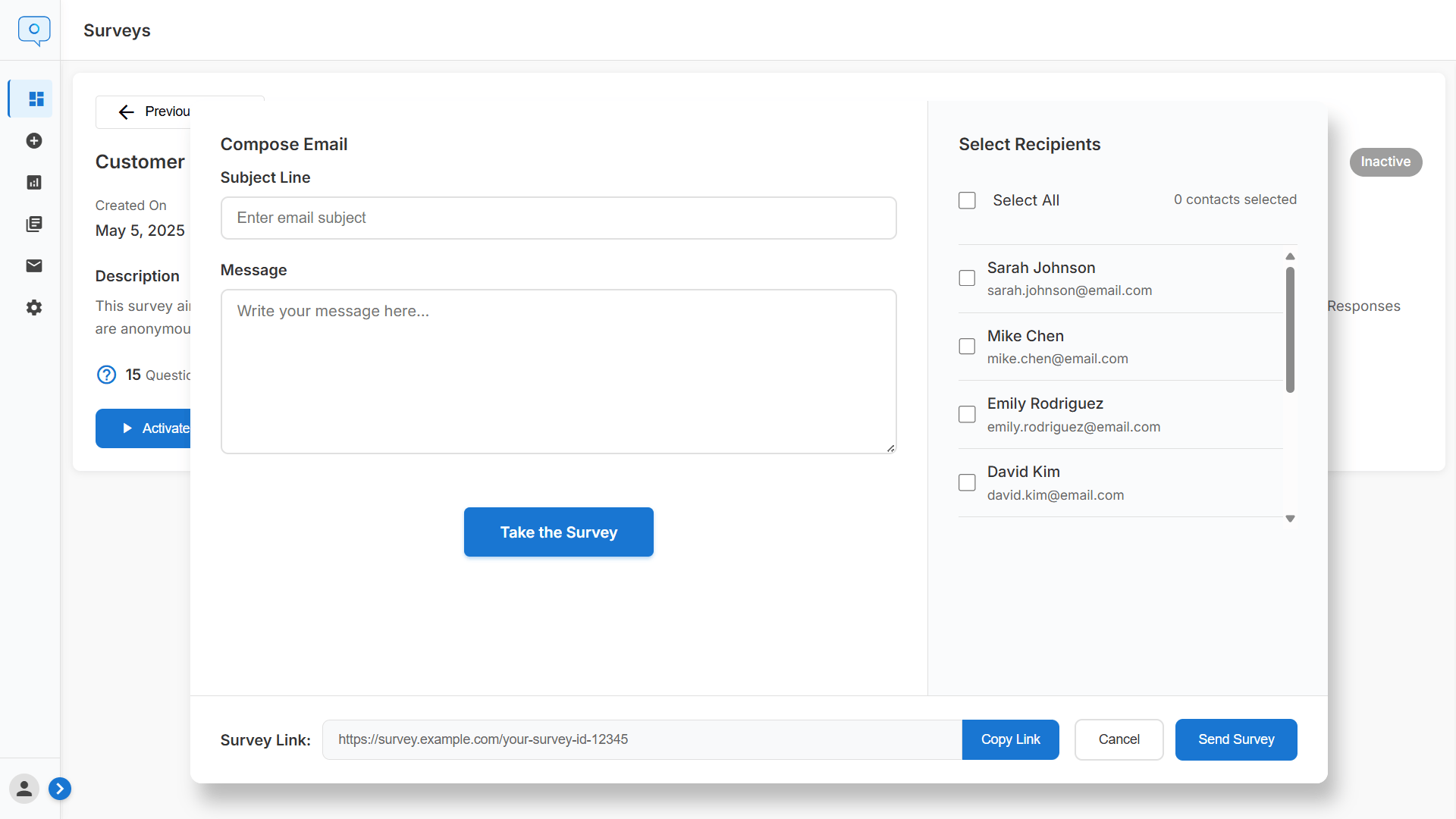Check Sarah Johnson as a recipient

967,278
